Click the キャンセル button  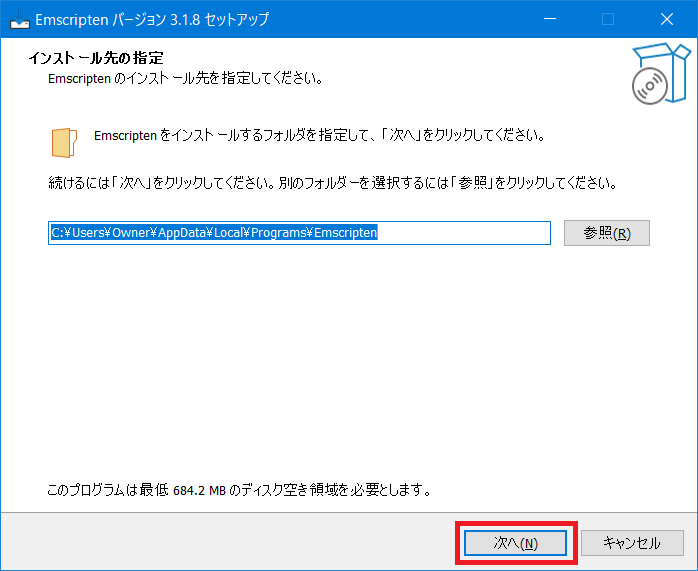(632, 543)
